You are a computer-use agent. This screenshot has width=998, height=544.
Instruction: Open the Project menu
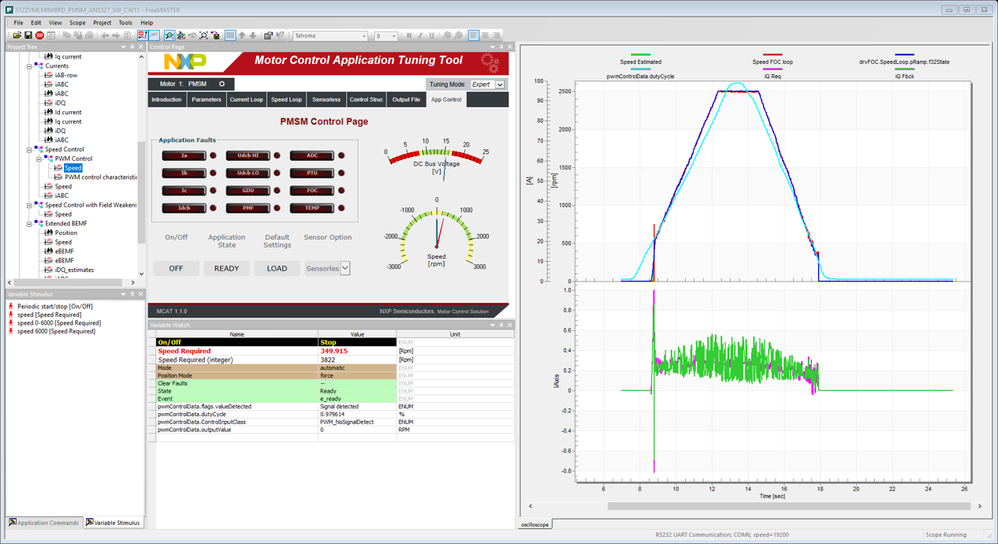point(102,22)
